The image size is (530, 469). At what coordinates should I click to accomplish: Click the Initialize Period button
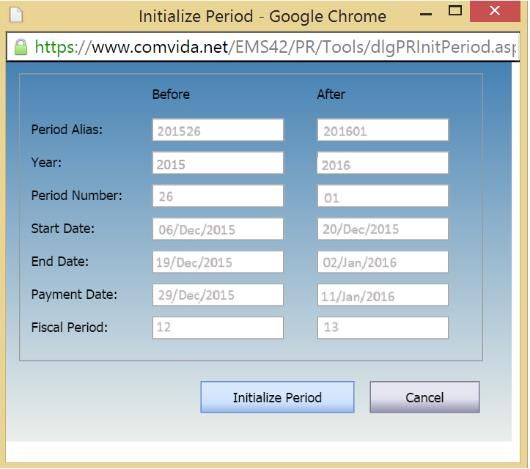tap(277, 397)
